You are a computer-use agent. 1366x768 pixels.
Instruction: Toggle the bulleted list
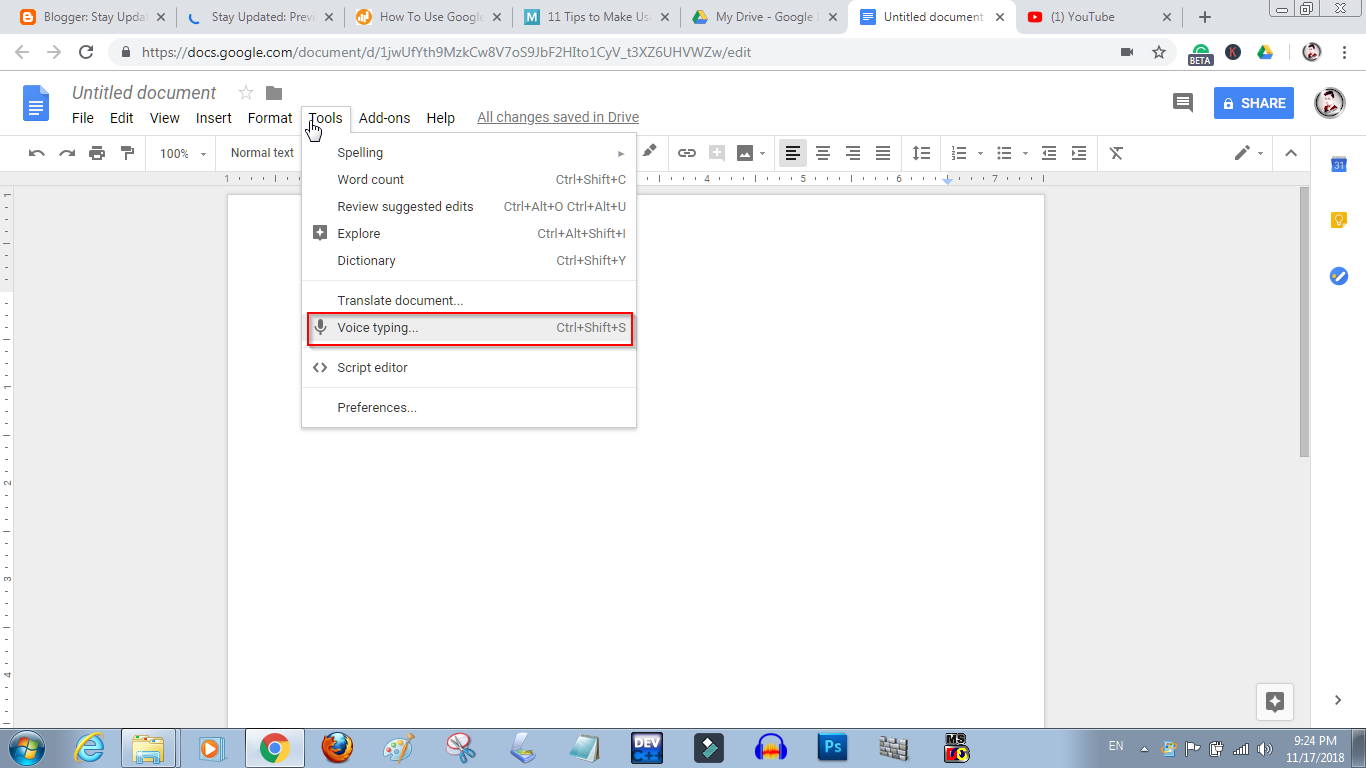tap(1003, 152)
